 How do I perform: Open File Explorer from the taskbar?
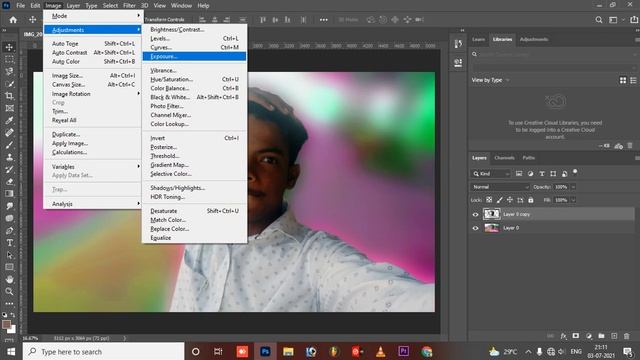(288, 351)
